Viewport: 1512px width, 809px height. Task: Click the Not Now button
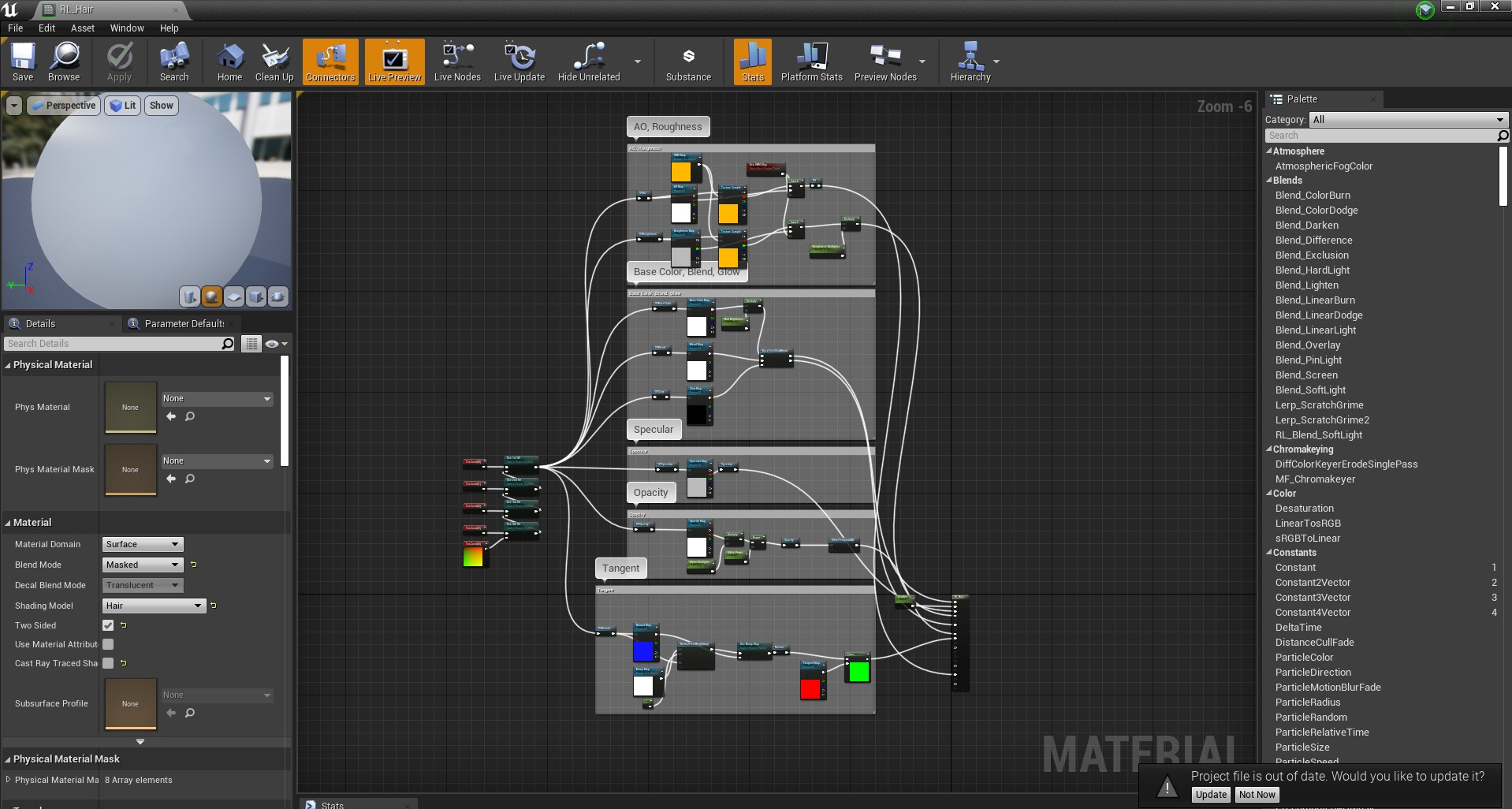point(1257,795)
